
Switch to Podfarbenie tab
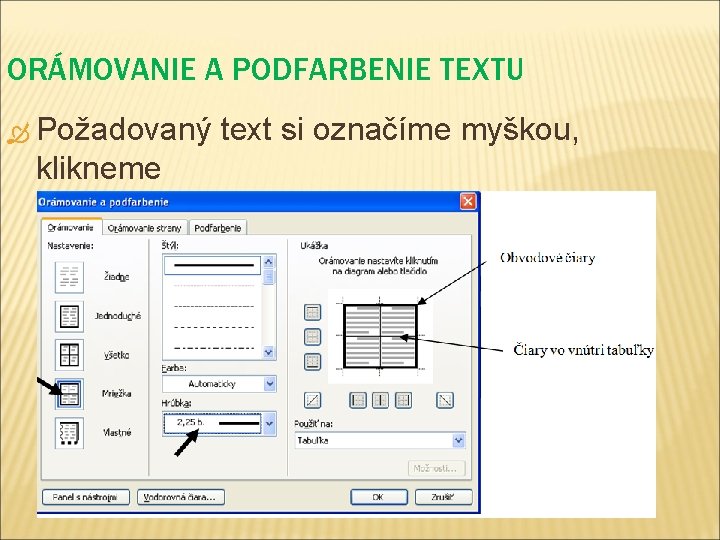[218, 228]
